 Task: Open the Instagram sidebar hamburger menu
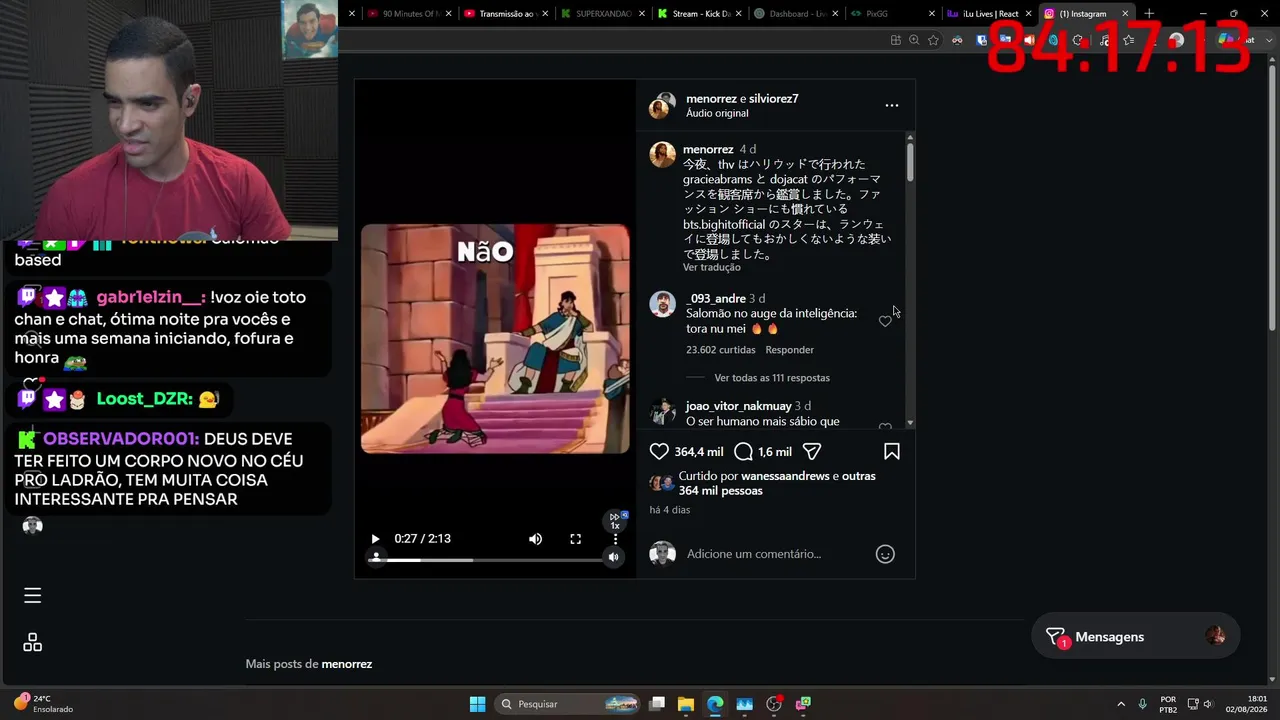click(x=33, y=596)
